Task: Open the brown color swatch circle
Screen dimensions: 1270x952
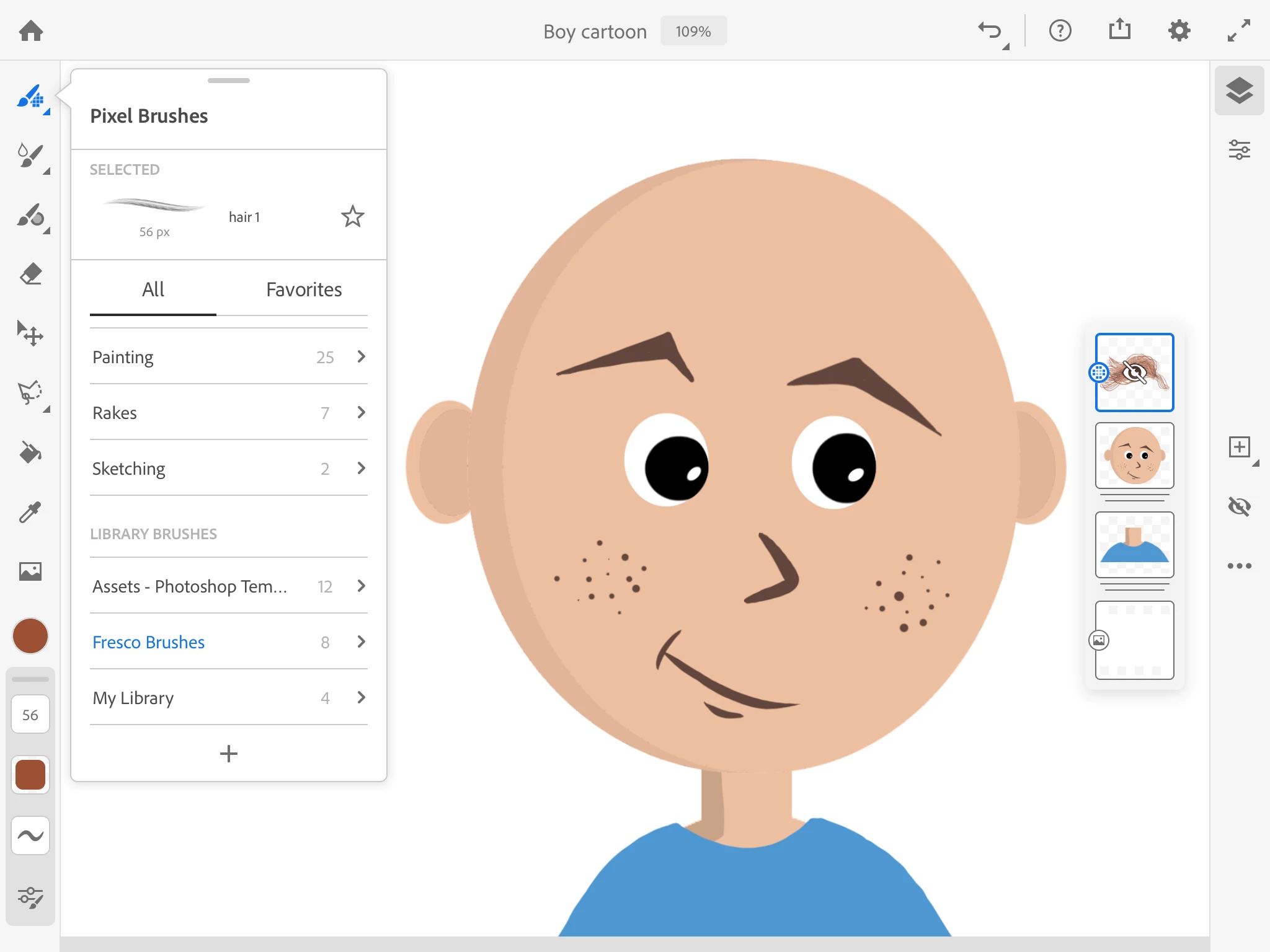Action: click(x=30, y=636)
